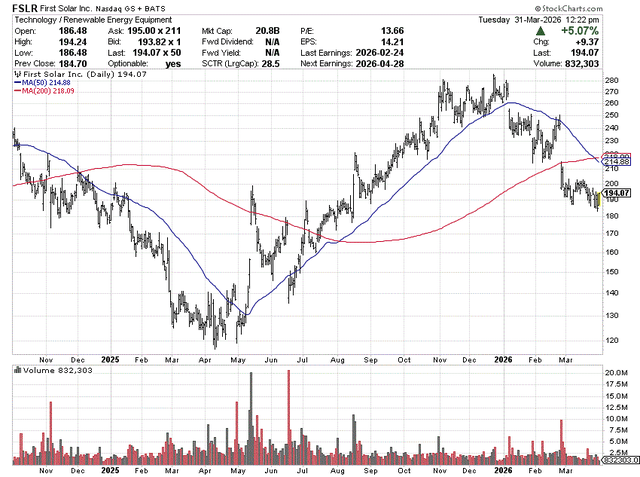This screenshot has width=640, height=477.
Task: Click the FSLR ticker symbol
Action: pyautogui.click(x=26, y=8)
